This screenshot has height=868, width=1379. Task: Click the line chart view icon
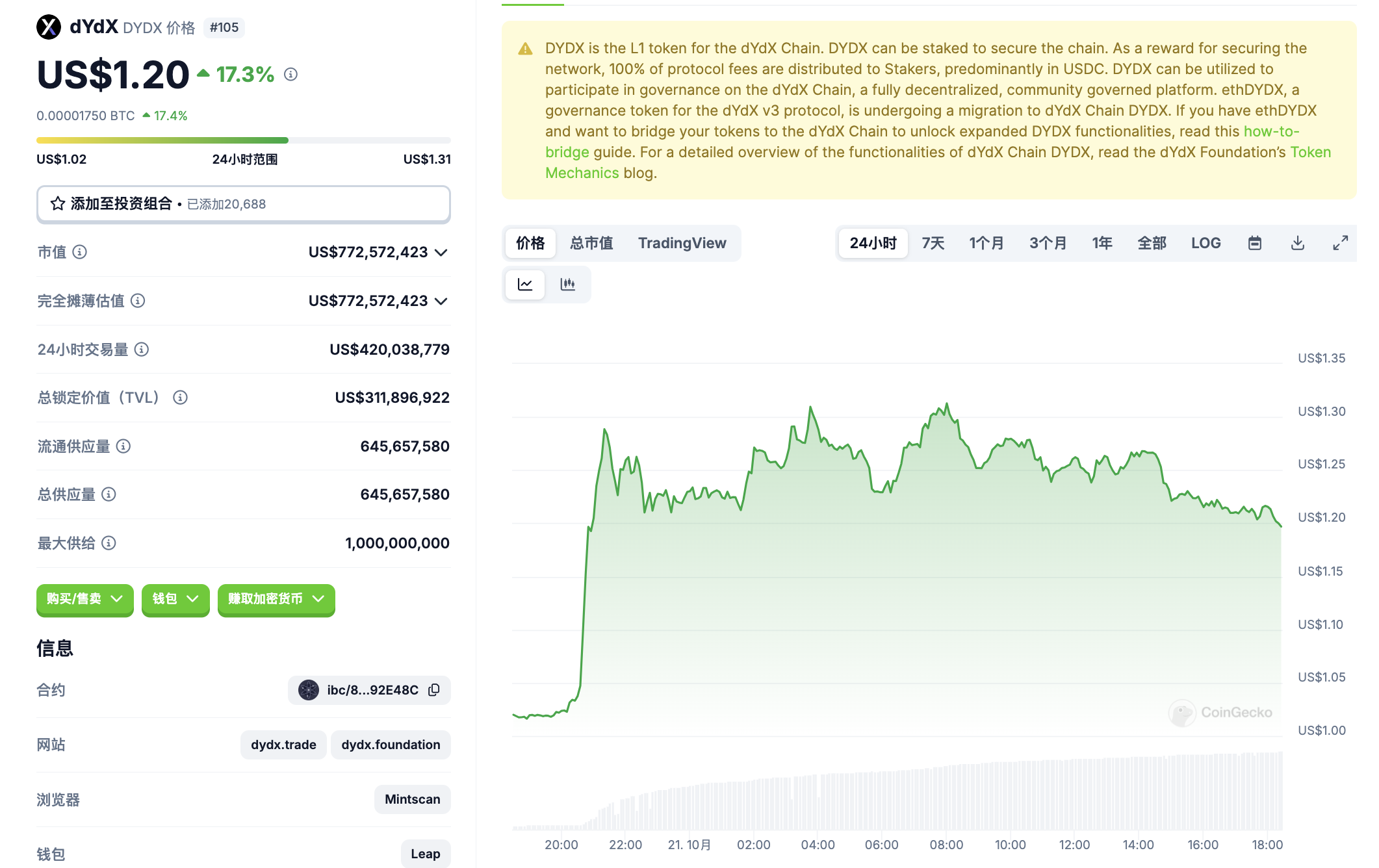tap(525, 285)
